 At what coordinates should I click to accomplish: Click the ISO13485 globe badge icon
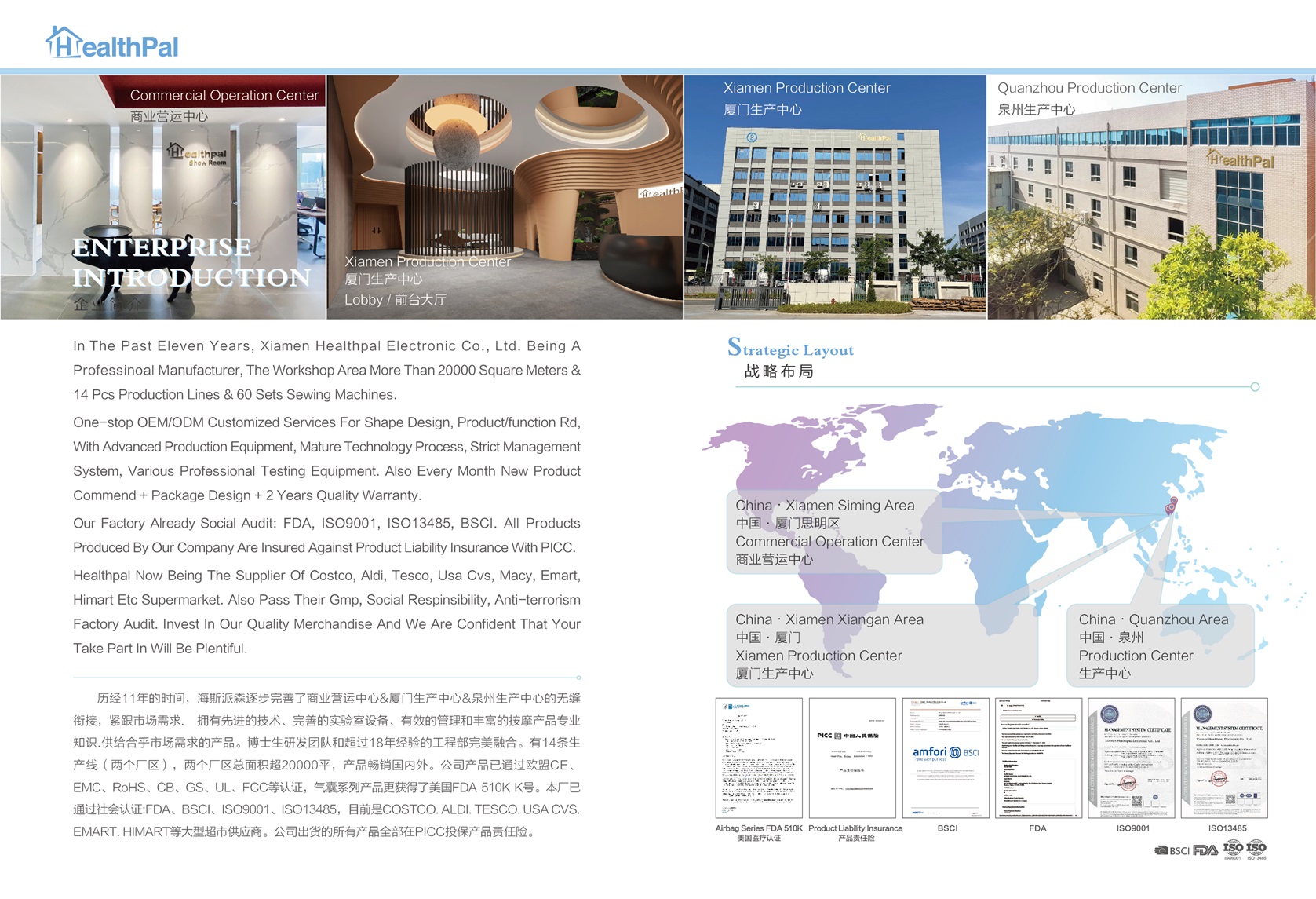point(1256,849)
